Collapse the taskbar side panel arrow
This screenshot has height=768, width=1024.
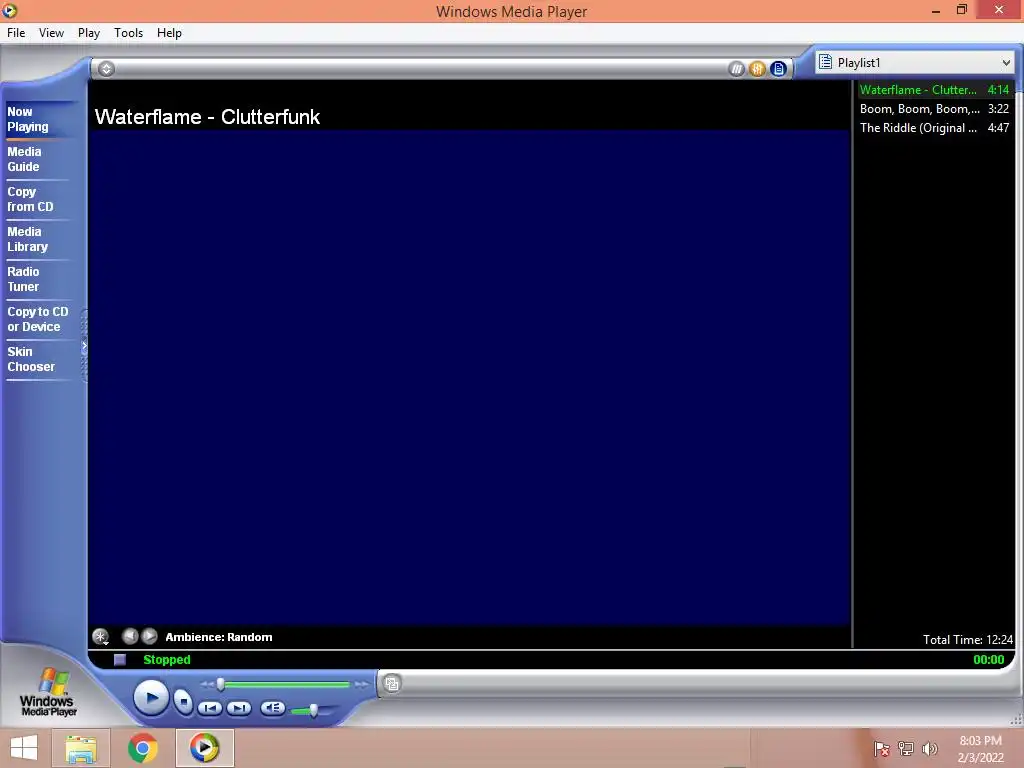(x=84, y=346)
